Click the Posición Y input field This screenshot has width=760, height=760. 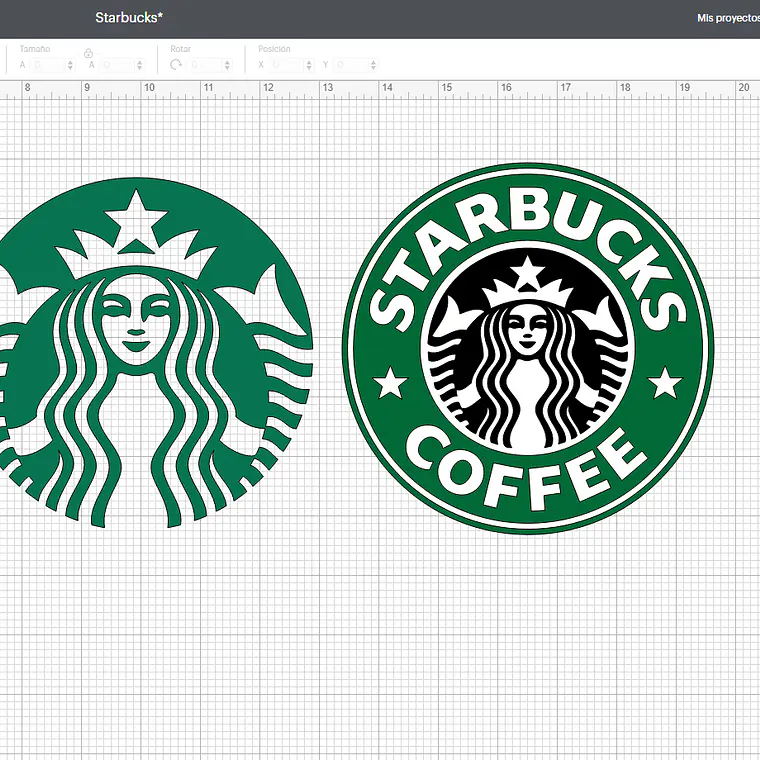point(350,65)
